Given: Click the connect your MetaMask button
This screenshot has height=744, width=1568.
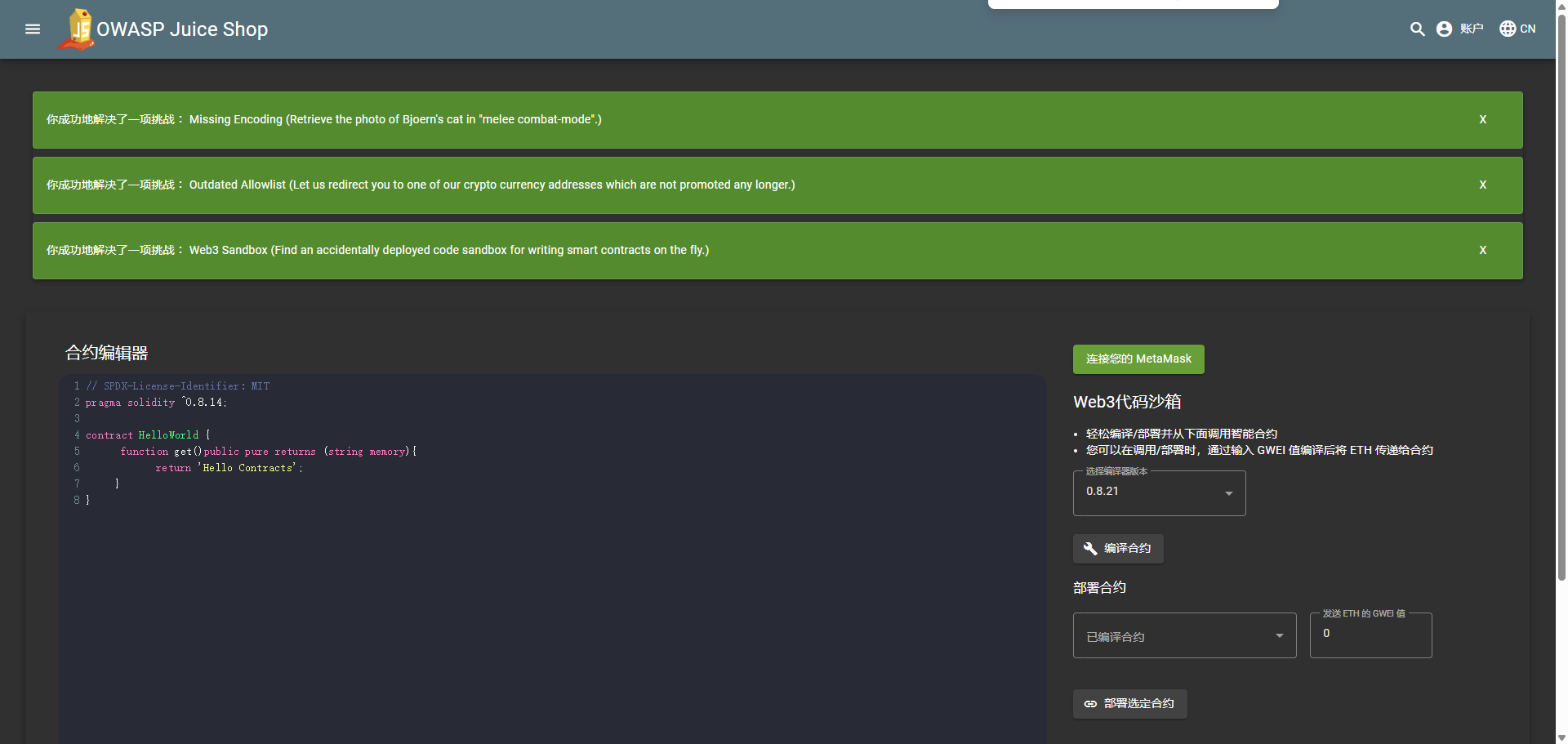Looking at the screenshot, I should point(1138,359).
